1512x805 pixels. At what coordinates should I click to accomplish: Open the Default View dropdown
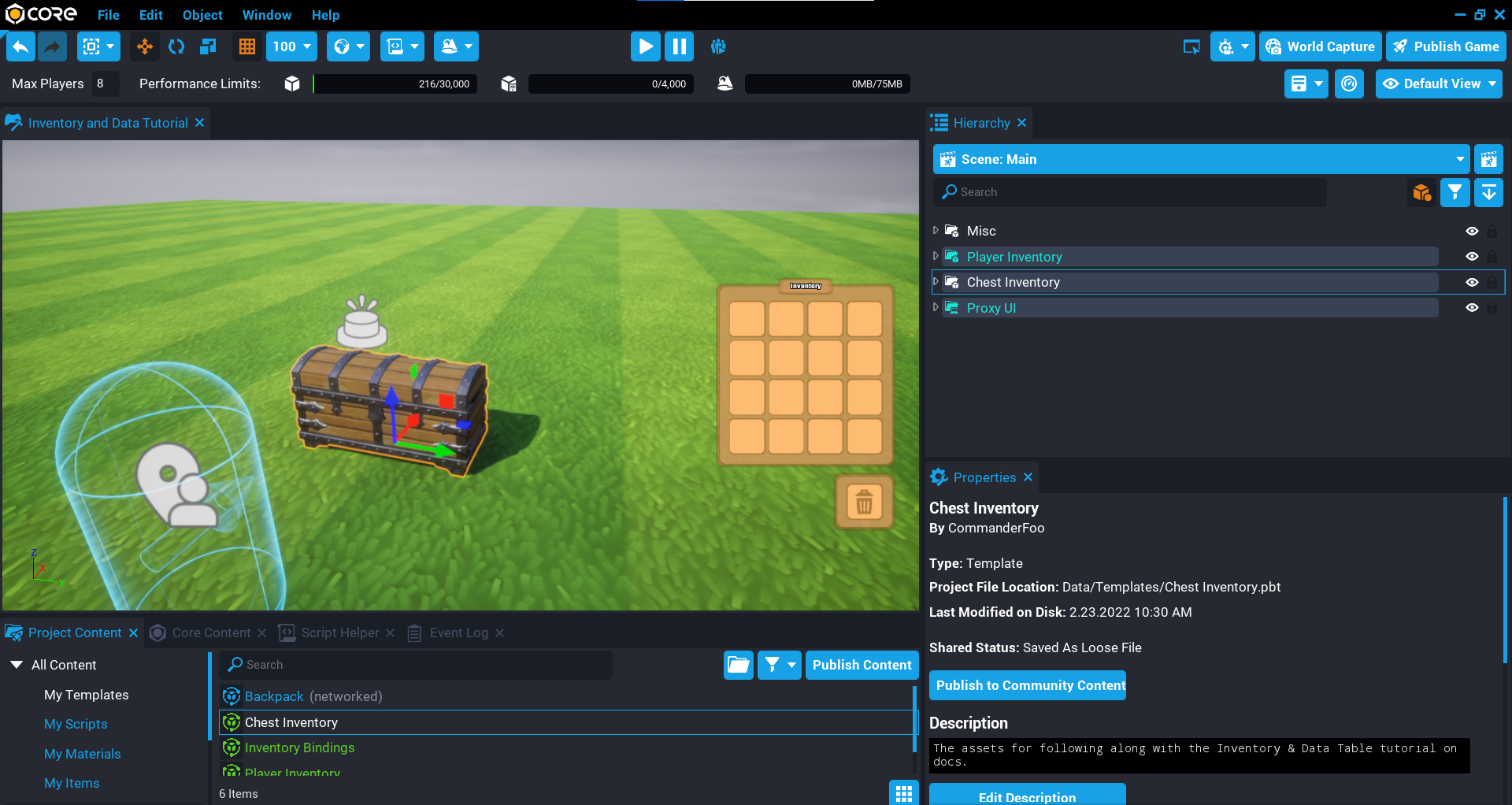(x=1440, y=83)
